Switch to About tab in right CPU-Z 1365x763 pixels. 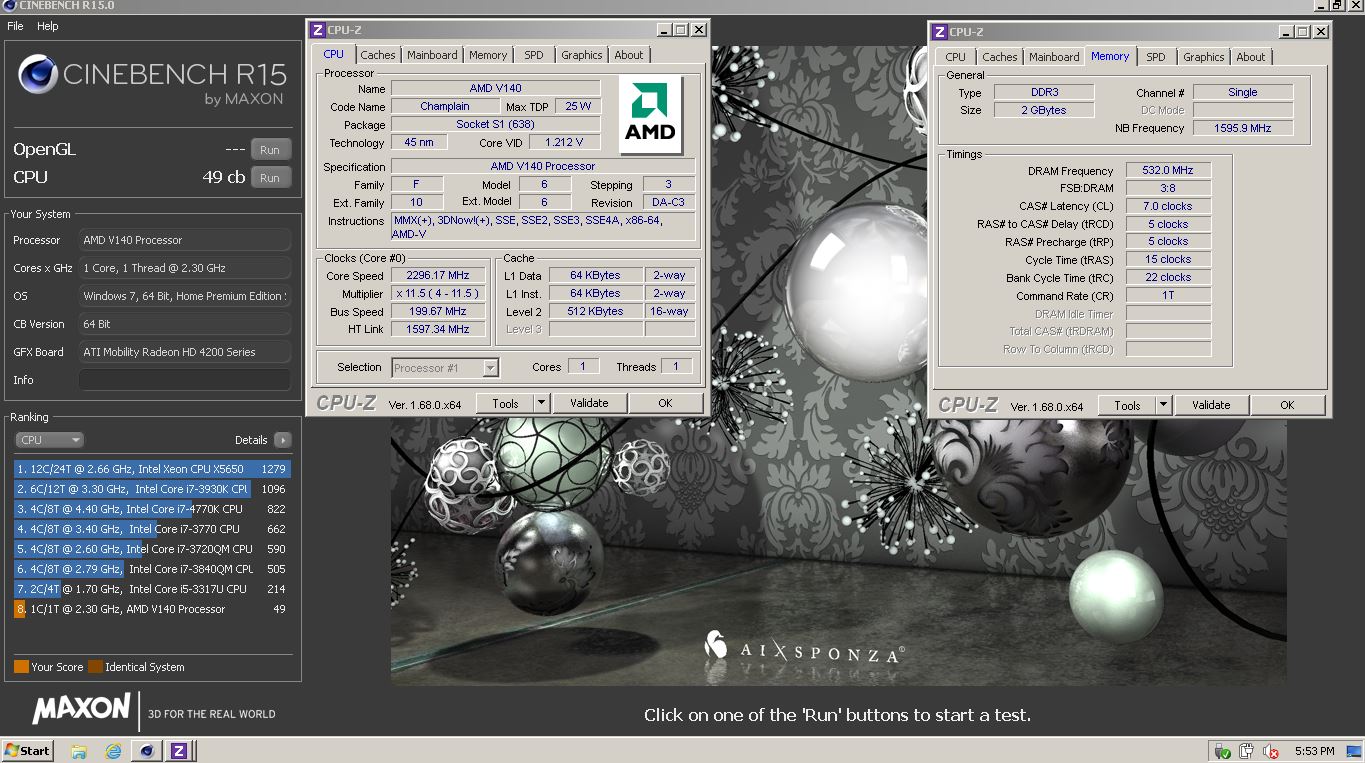[1251, 57]
